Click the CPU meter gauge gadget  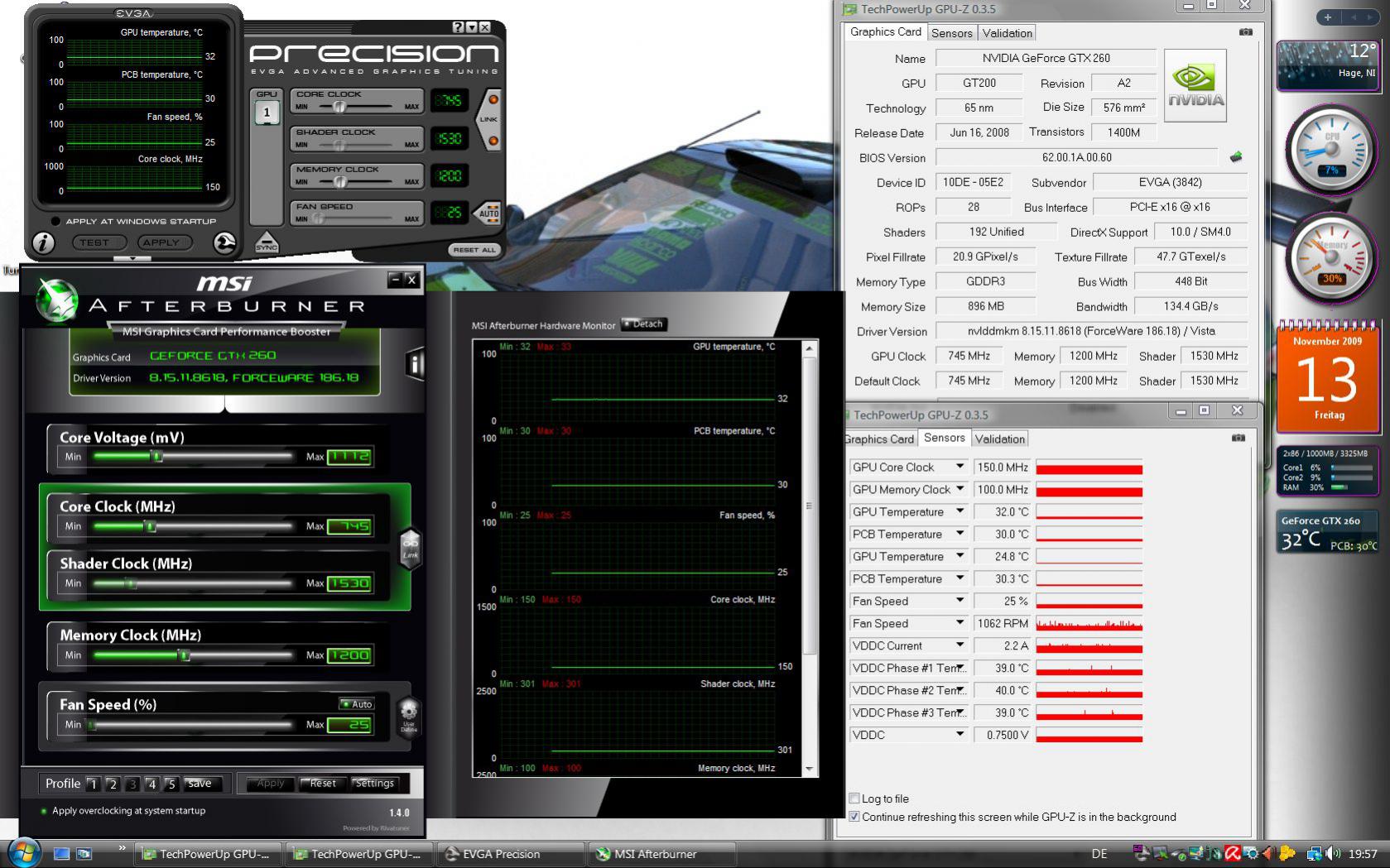pyautogui.click(x=1330, y=151)
